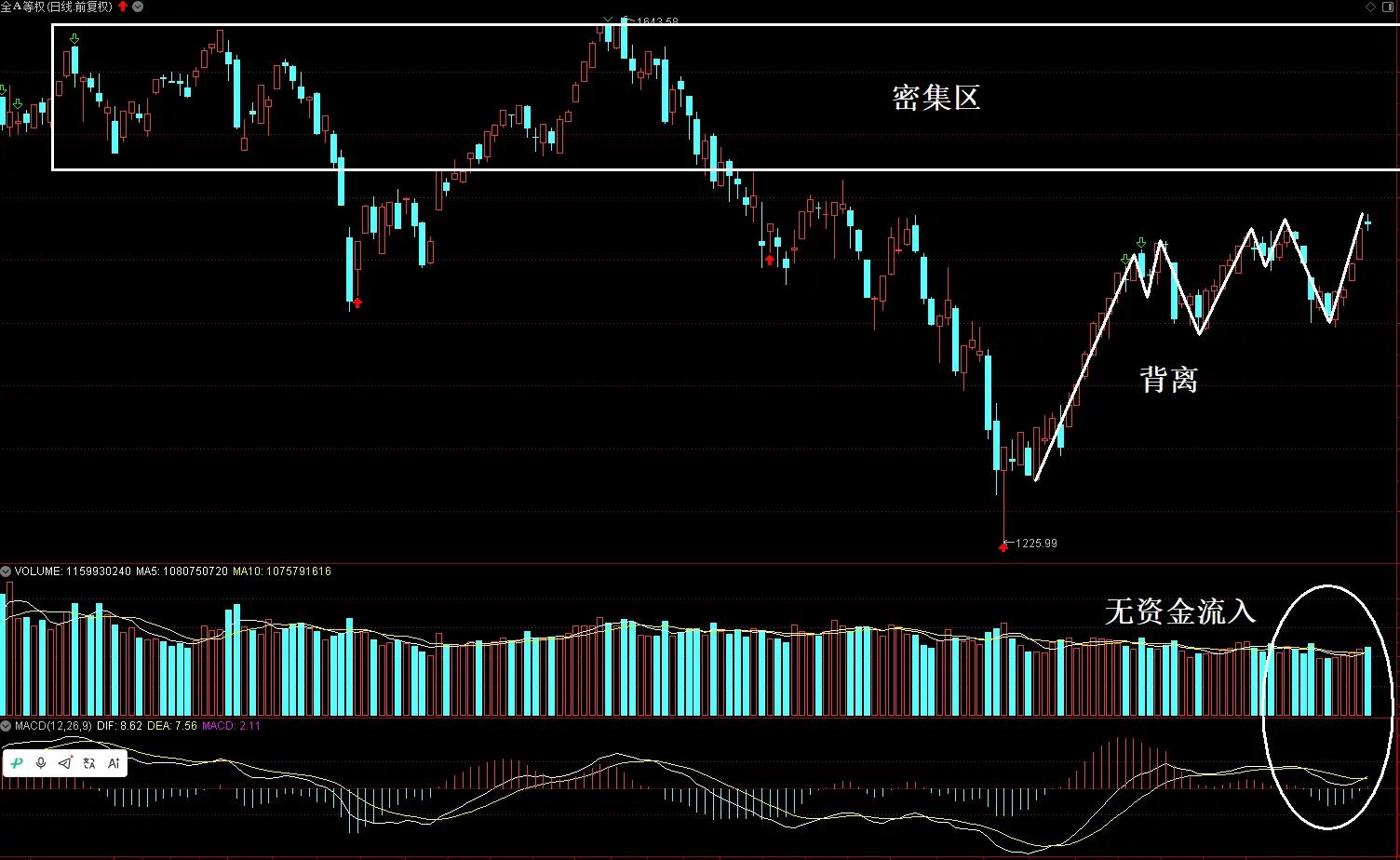Screen dimensions: 1400x860
Task: Click the DEA: 7.56 value
Action: 172,726
